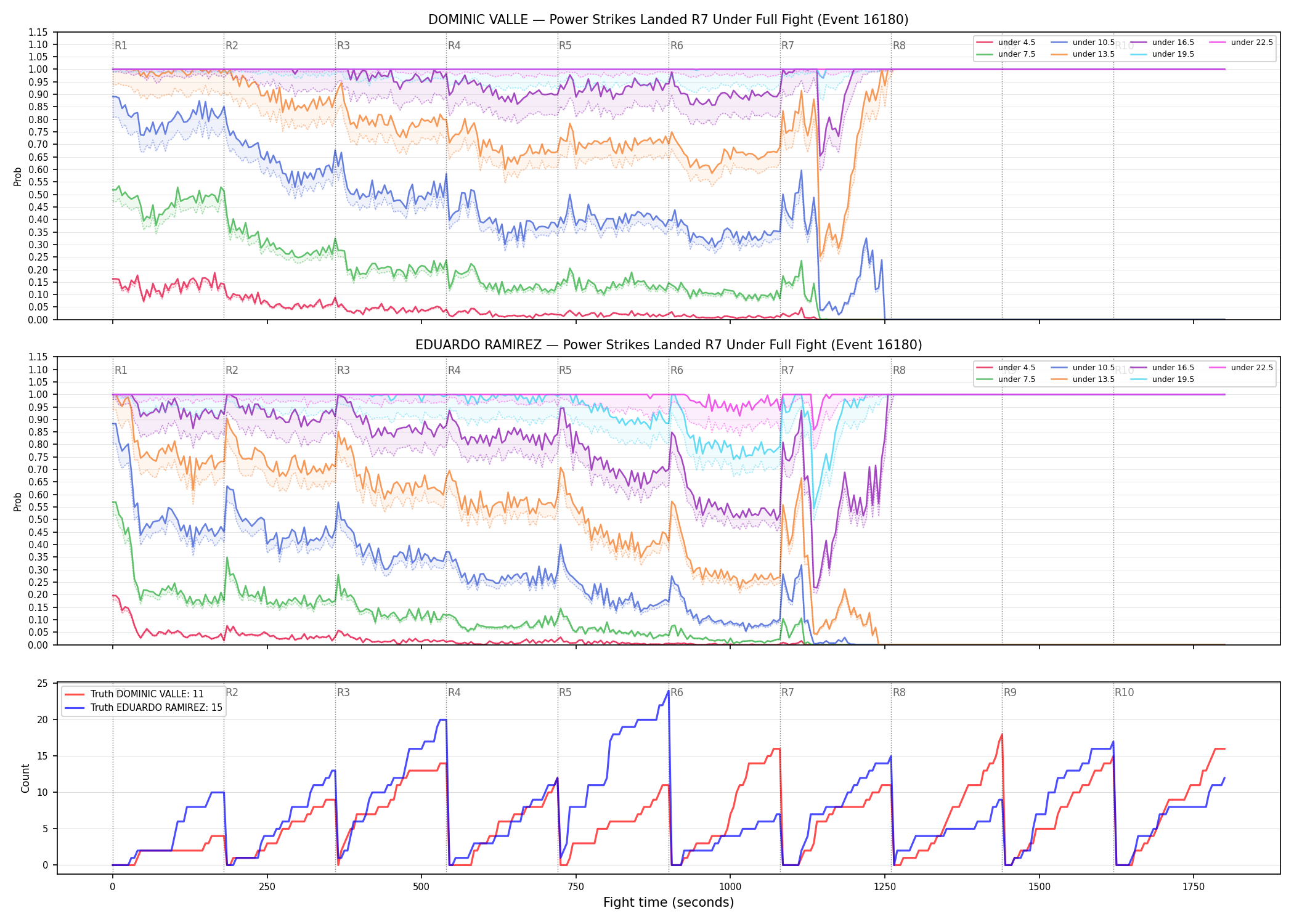
Task: Click the 20 tick on Count axis
Action: coord(43,719)
